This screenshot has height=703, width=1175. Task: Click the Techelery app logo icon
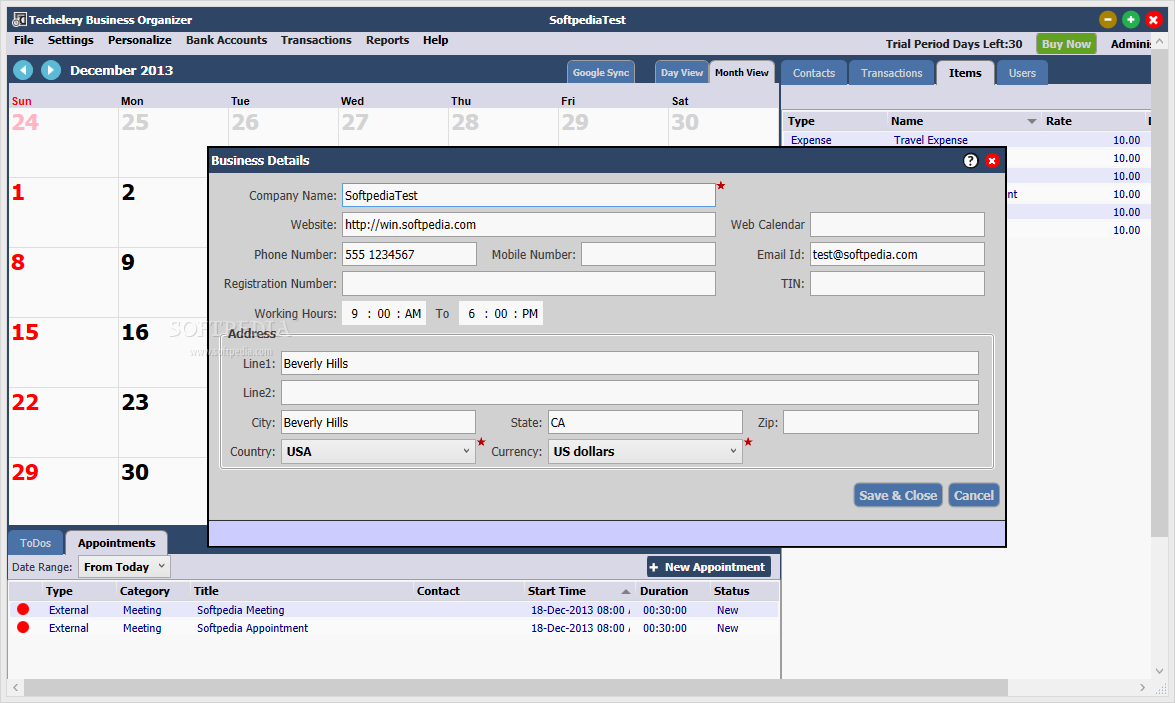19,19
